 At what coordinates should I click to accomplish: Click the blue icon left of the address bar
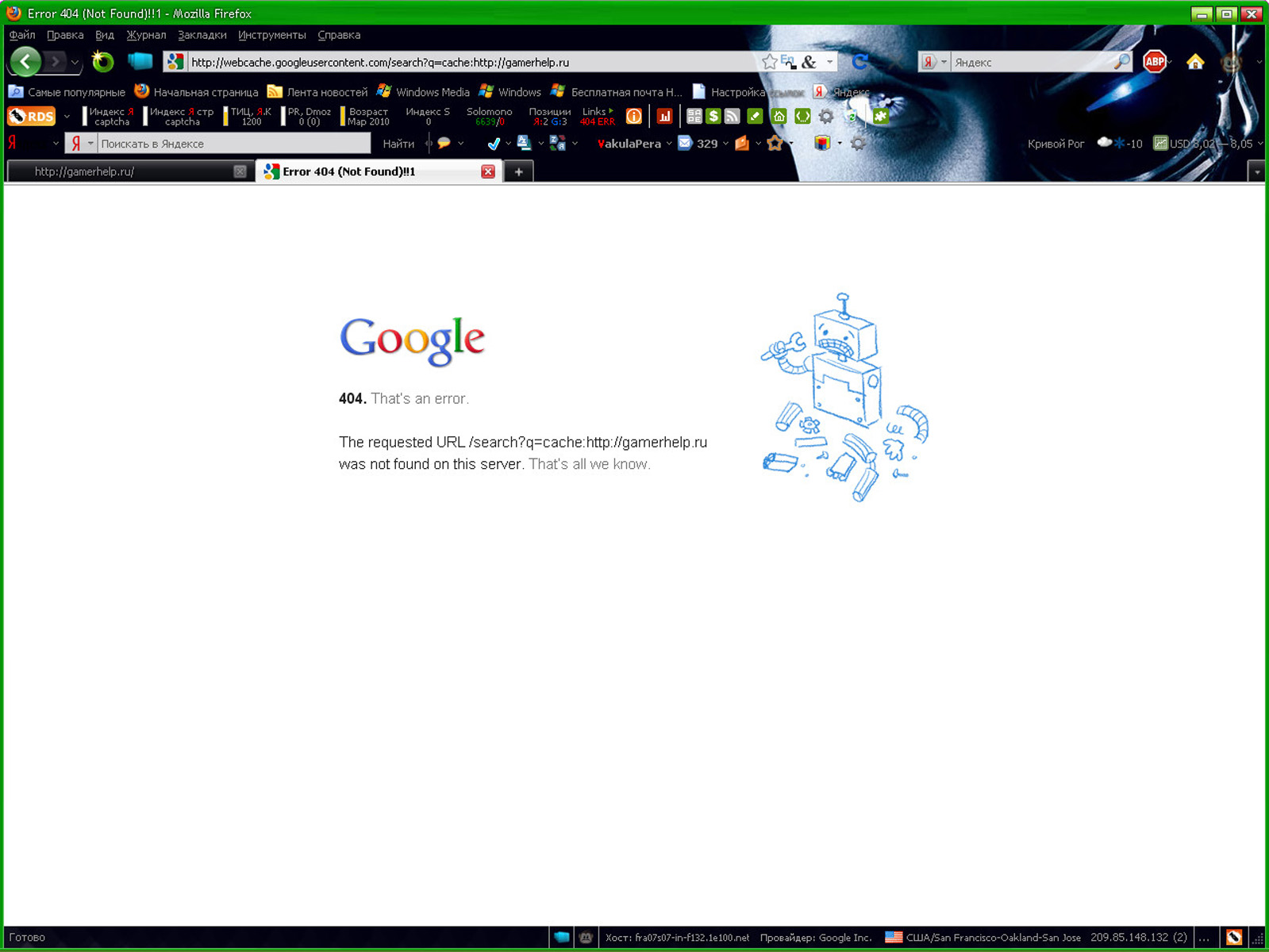(140, 61)
